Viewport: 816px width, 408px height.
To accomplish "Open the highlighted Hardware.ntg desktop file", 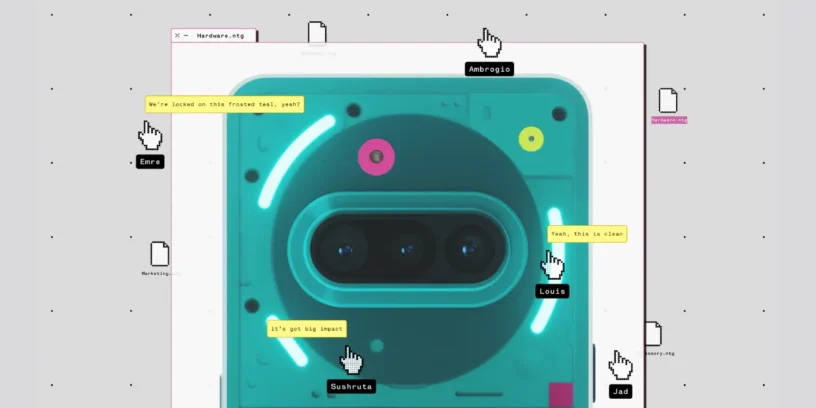I will tap(668, 101).
